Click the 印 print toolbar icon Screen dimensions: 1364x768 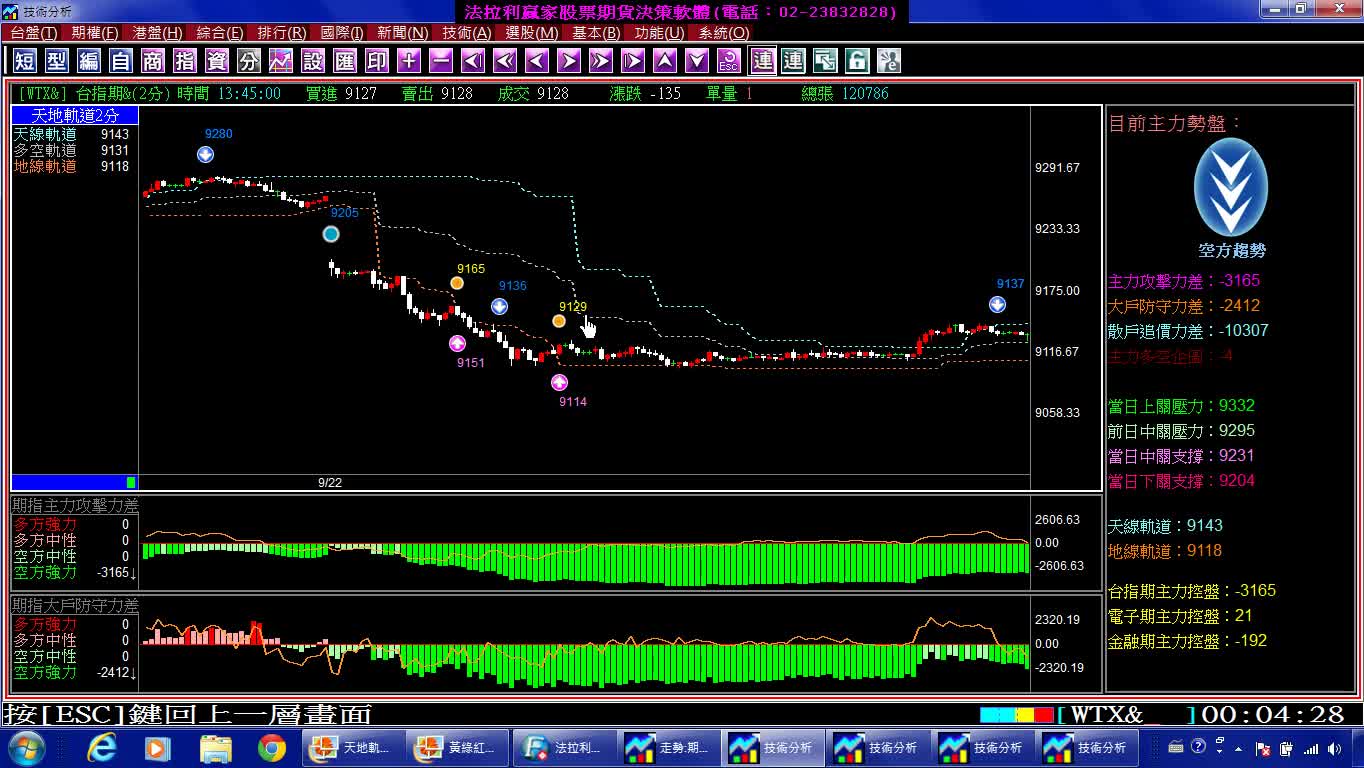pos(377,61)
